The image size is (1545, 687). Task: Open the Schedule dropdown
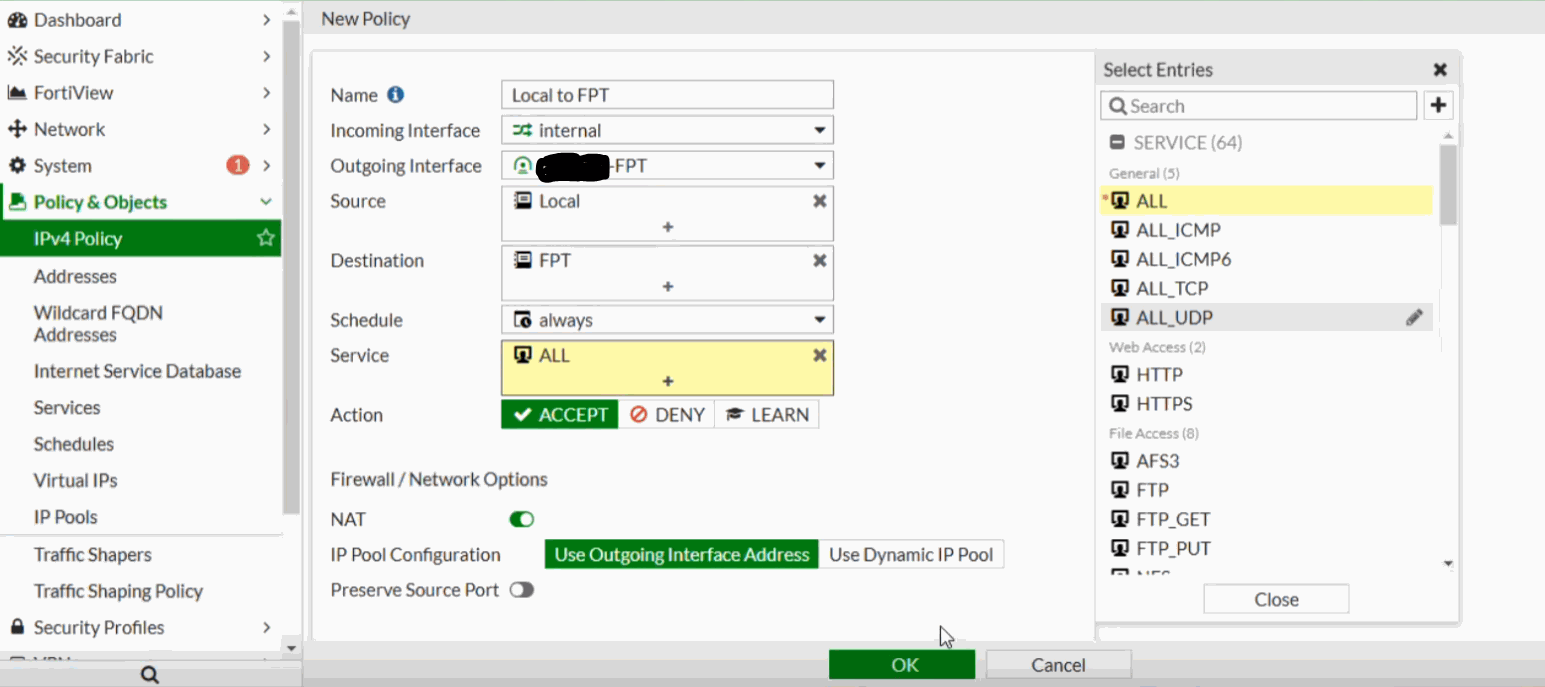[667, 320]
